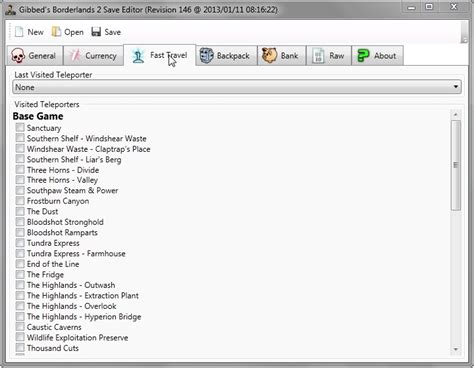
Task: Check Southern Shelf - Windshear Waste
Action: [20, 138]
